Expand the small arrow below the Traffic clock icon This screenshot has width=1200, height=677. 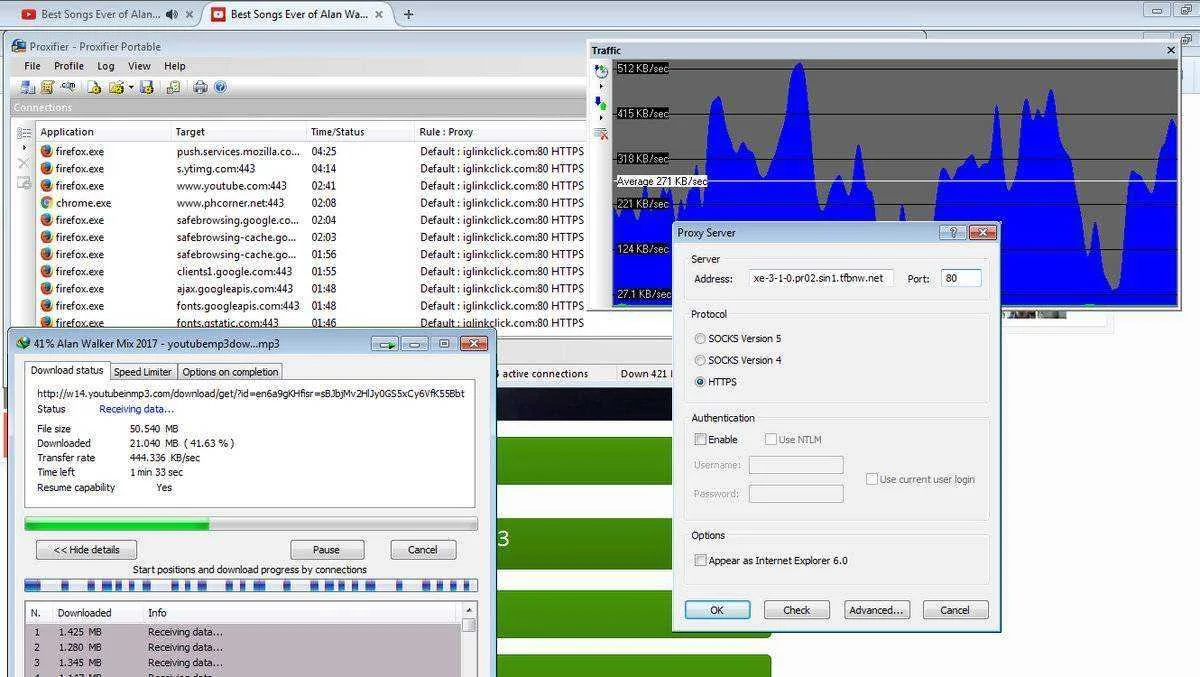tap(601, 87)
